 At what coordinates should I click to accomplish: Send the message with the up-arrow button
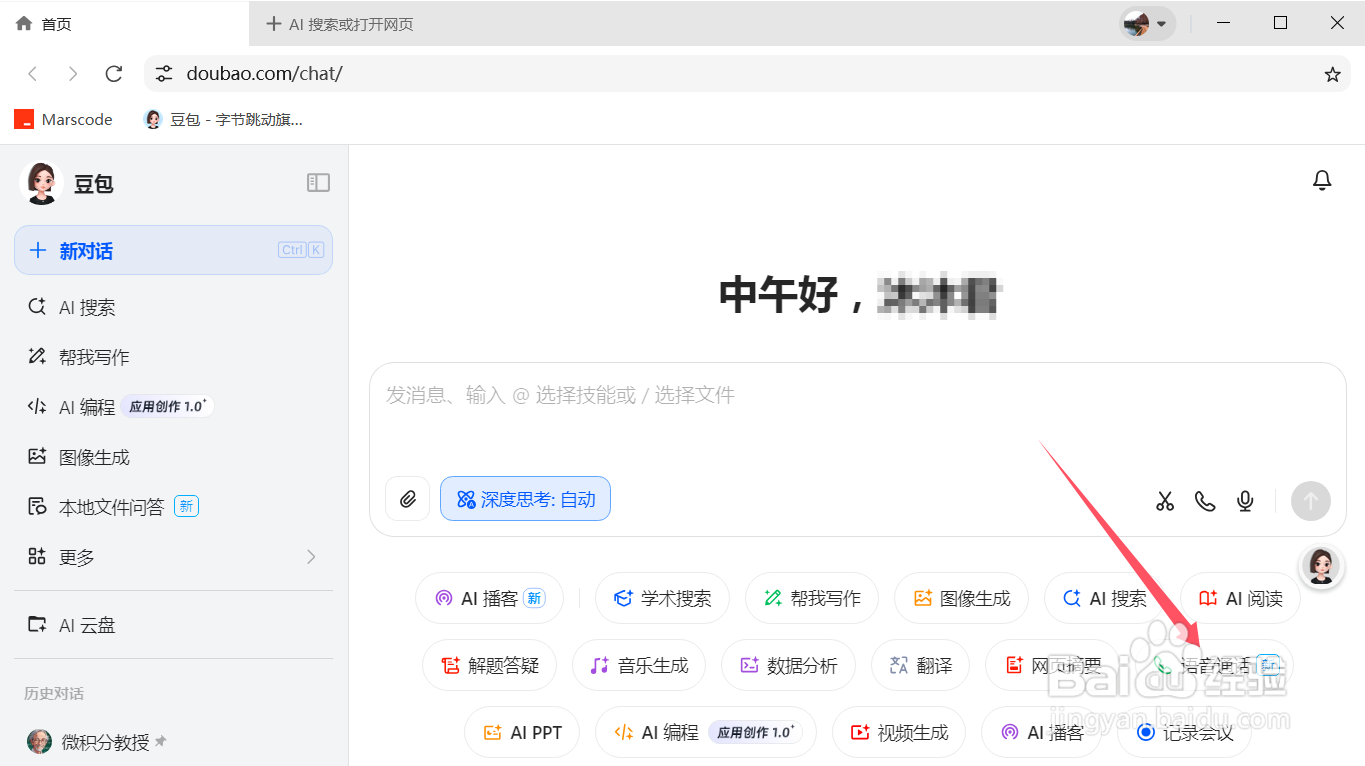[1311, 501]
